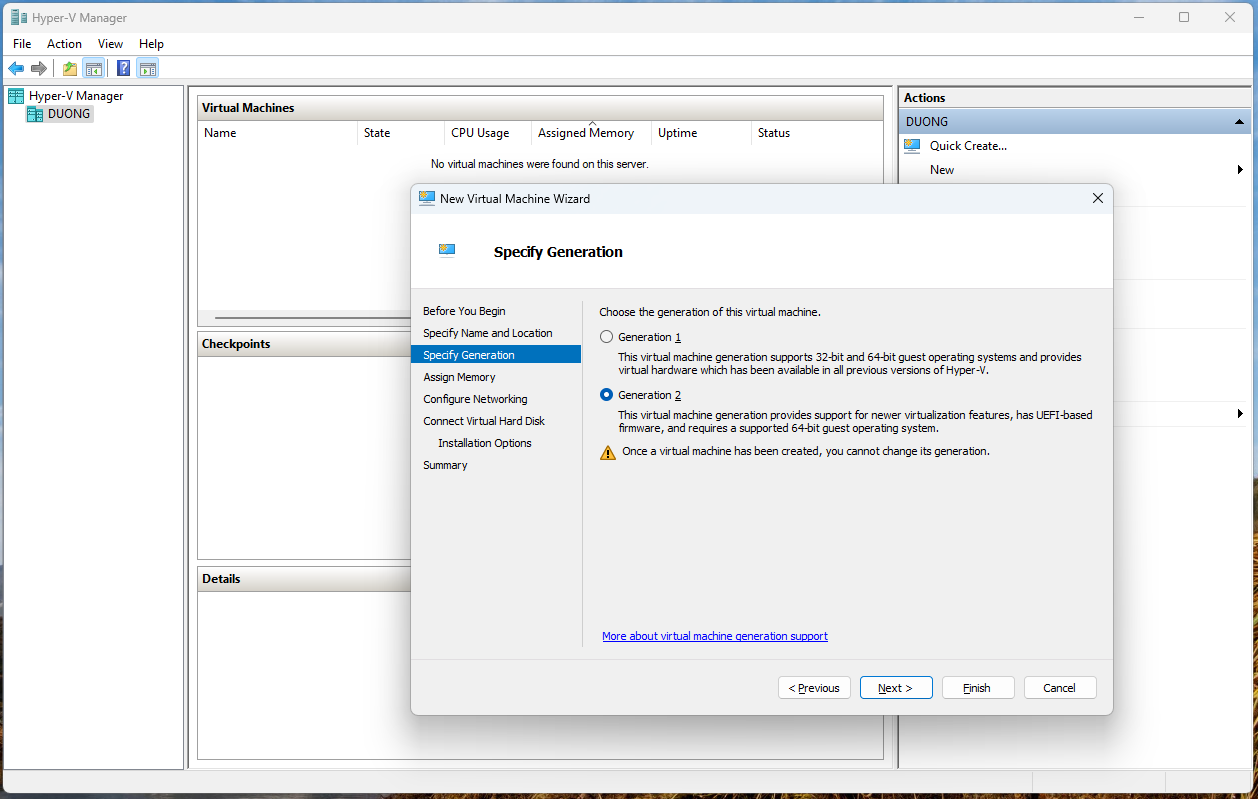Go to Assign Memory wizard step

click(x=459, y=377)
